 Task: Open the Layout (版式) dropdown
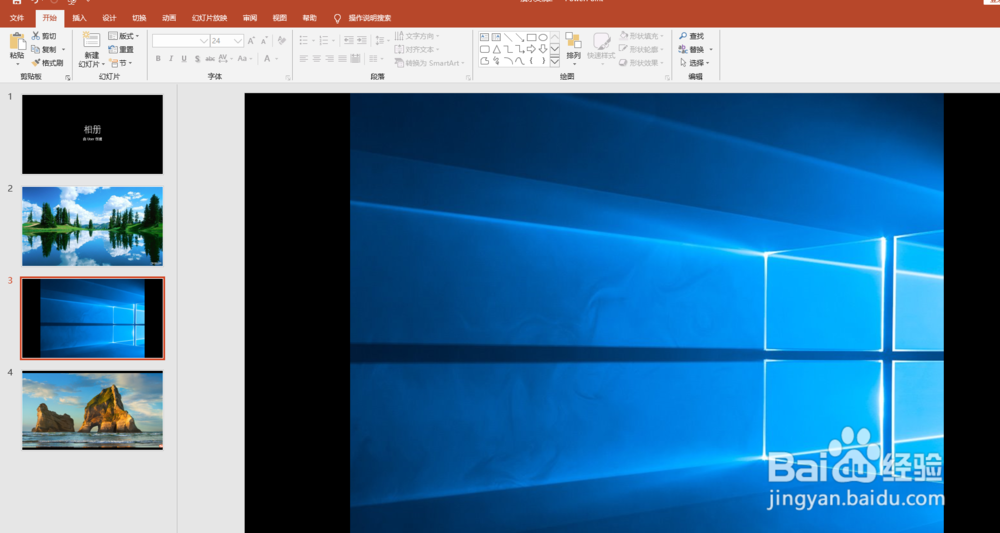(124, 36)
